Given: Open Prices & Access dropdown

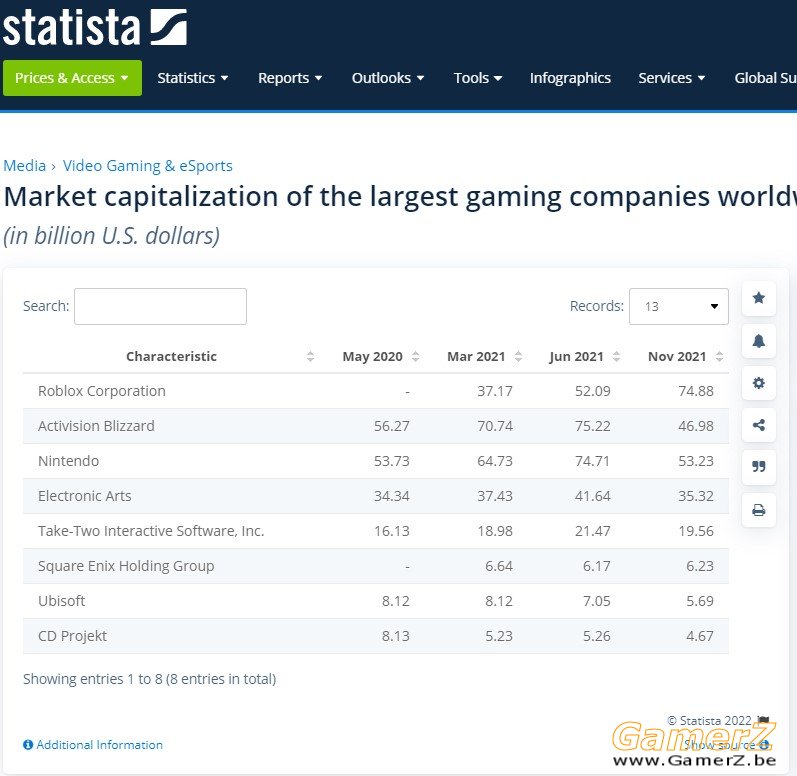Looking at the screenshot, I should click(73, 78).
